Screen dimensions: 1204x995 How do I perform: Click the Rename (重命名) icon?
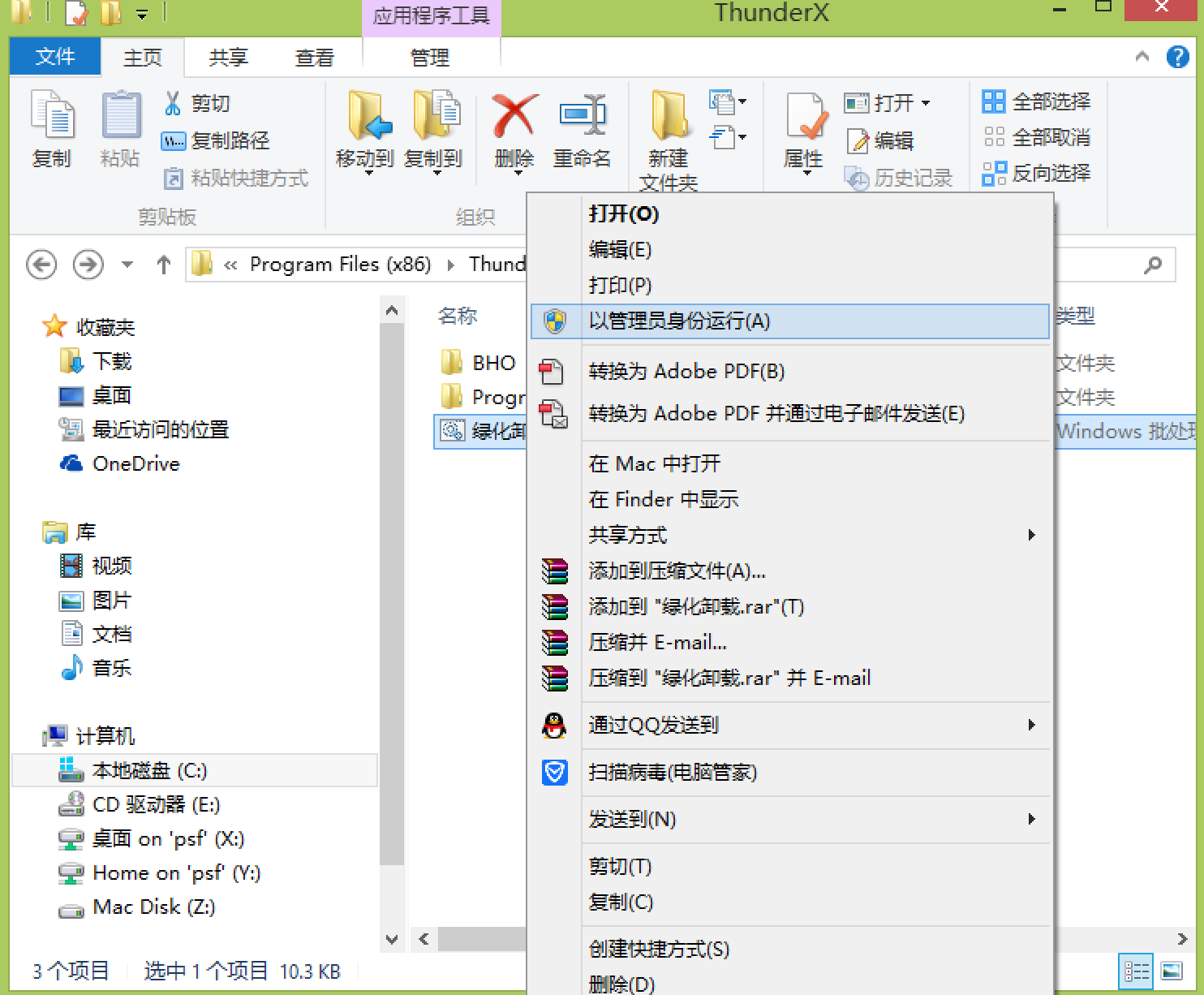click(x=582, y=115)
